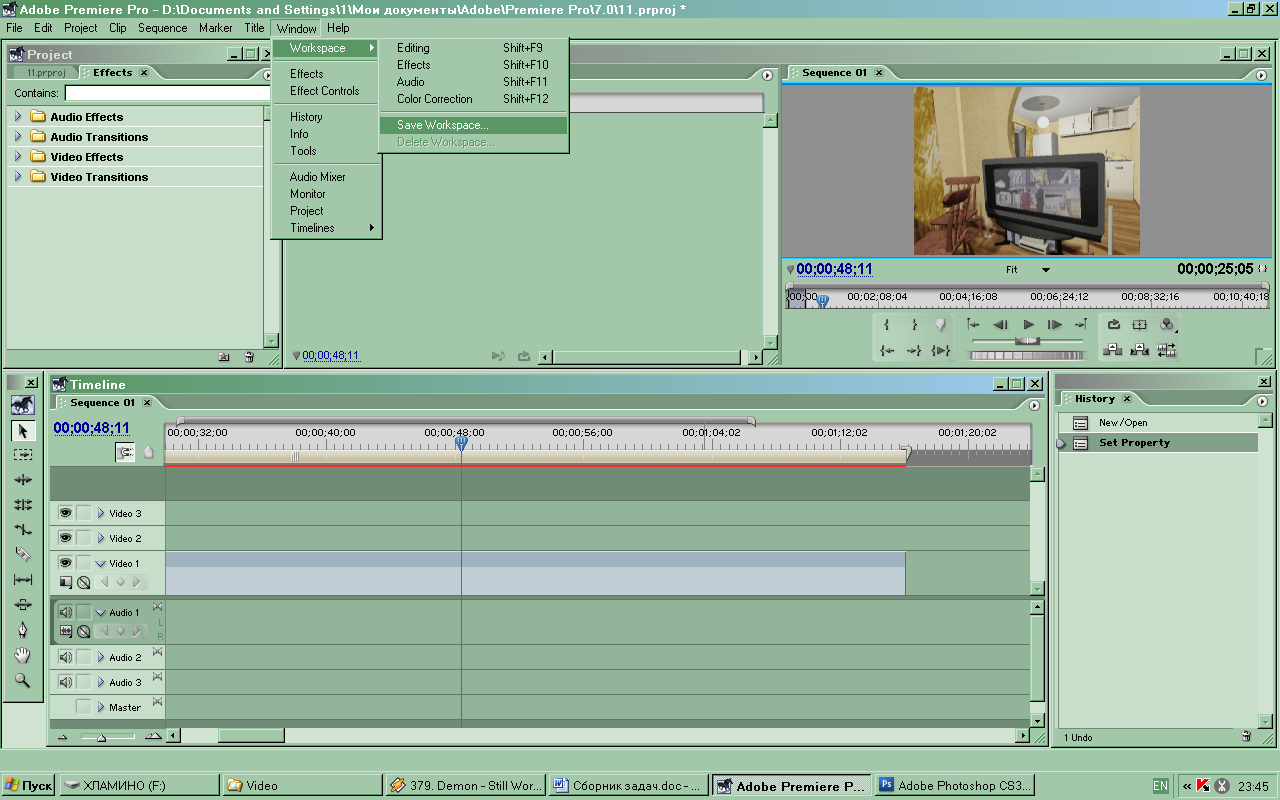Expand the Master track

point(100,707)
